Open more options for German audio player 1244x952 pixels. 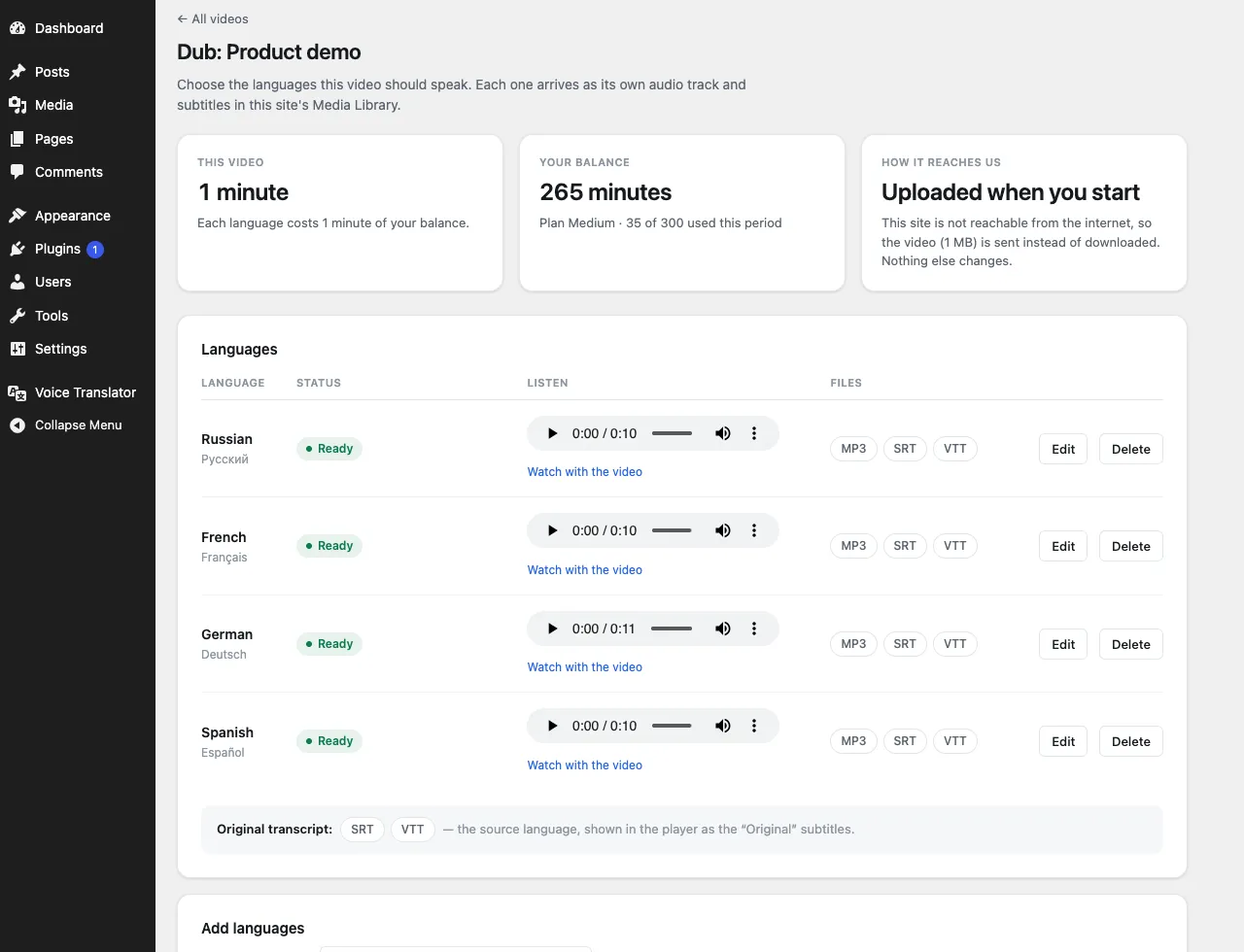tap(754, 629)
